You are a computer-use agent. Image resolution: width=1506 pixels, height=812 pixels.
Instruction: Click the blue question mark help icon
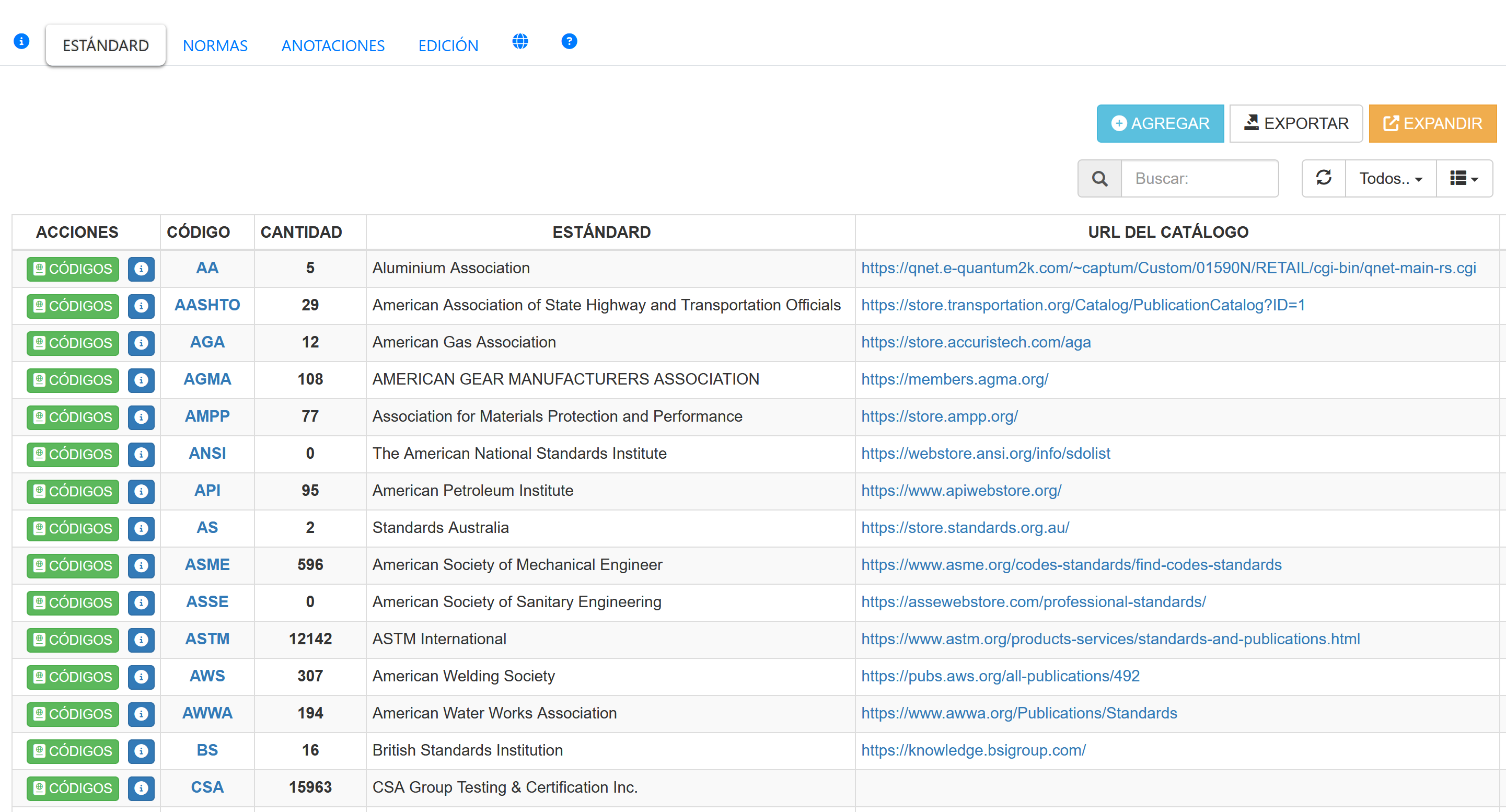[x=569, y=41]
